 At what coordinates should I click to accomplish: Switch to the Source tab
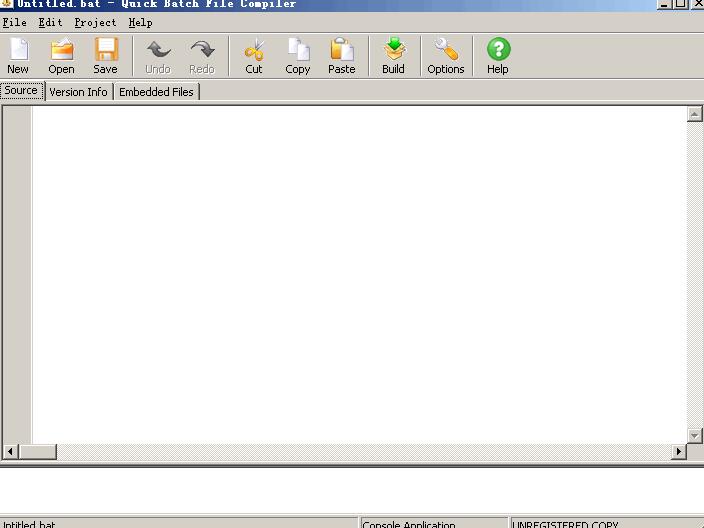pyautogui.click(x=21, y=91)
